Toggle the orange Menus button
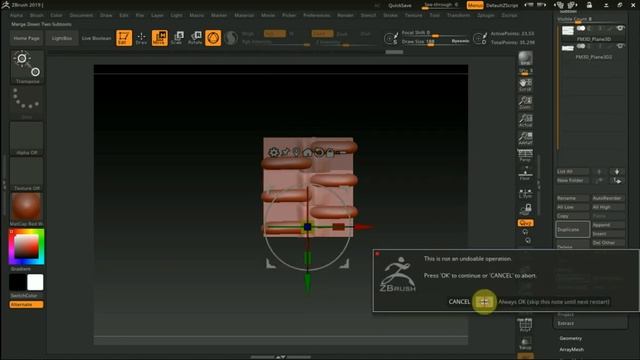The image size is (640, 360). 475,5
